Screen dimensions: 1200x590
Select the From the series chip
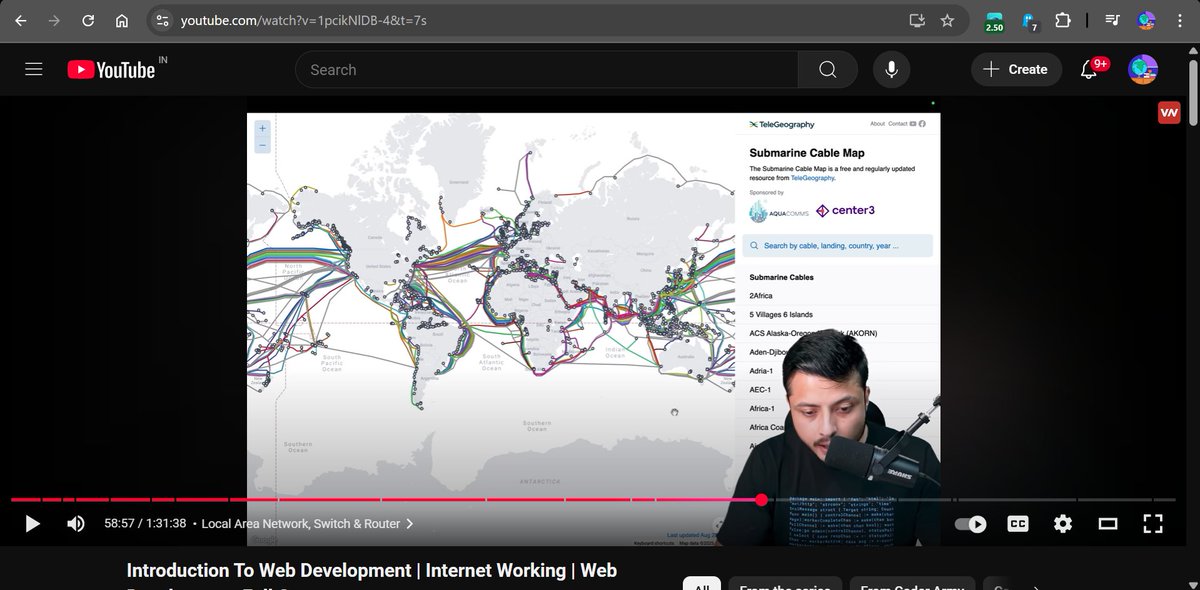(x=784, y=583)
